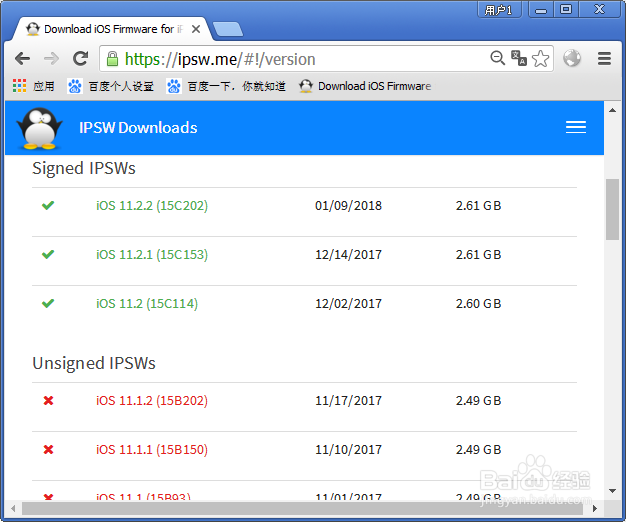This screenshot has width=626, height=522.
Task: Click the horizontal scrollbar right arrow
Action: point(594,508)
